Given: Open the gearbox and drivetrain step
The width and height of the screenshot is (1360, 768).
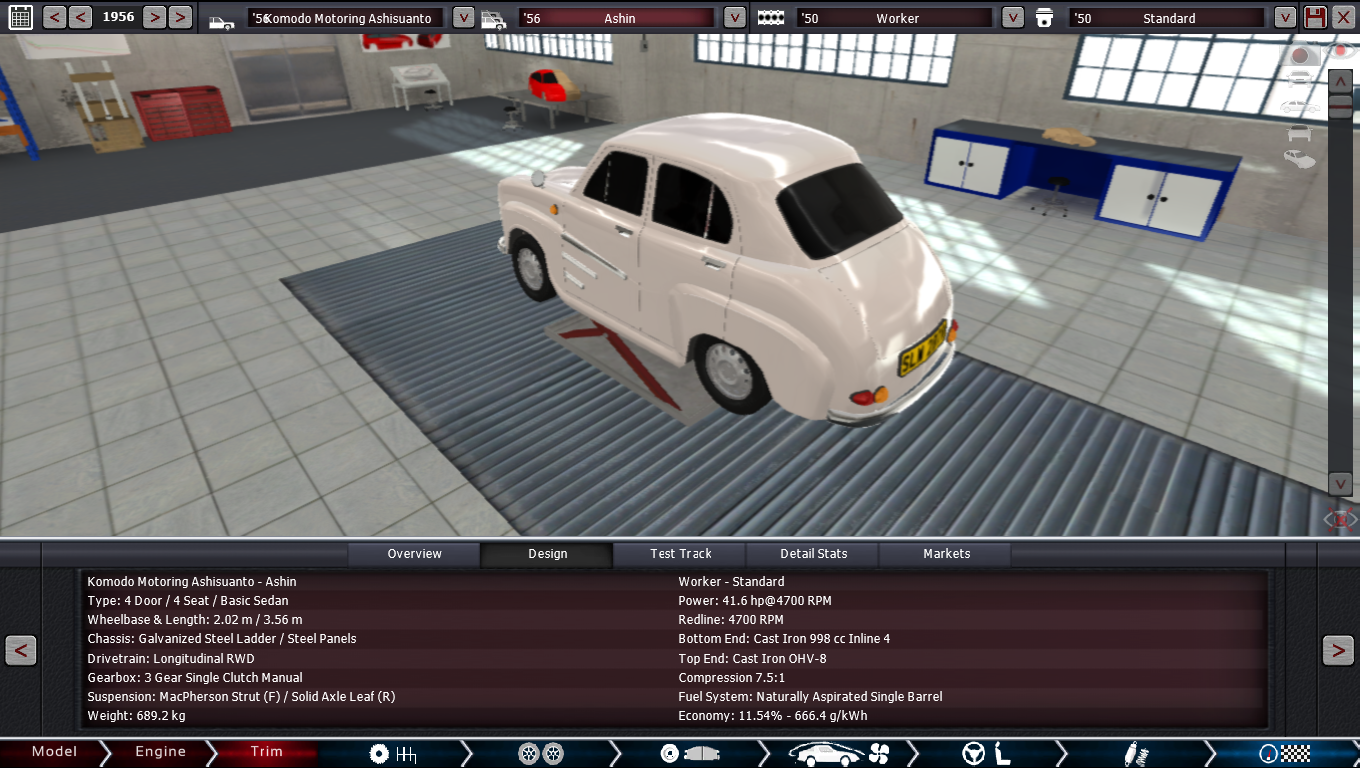Looking at the screenshot, I should click(392, 753).
